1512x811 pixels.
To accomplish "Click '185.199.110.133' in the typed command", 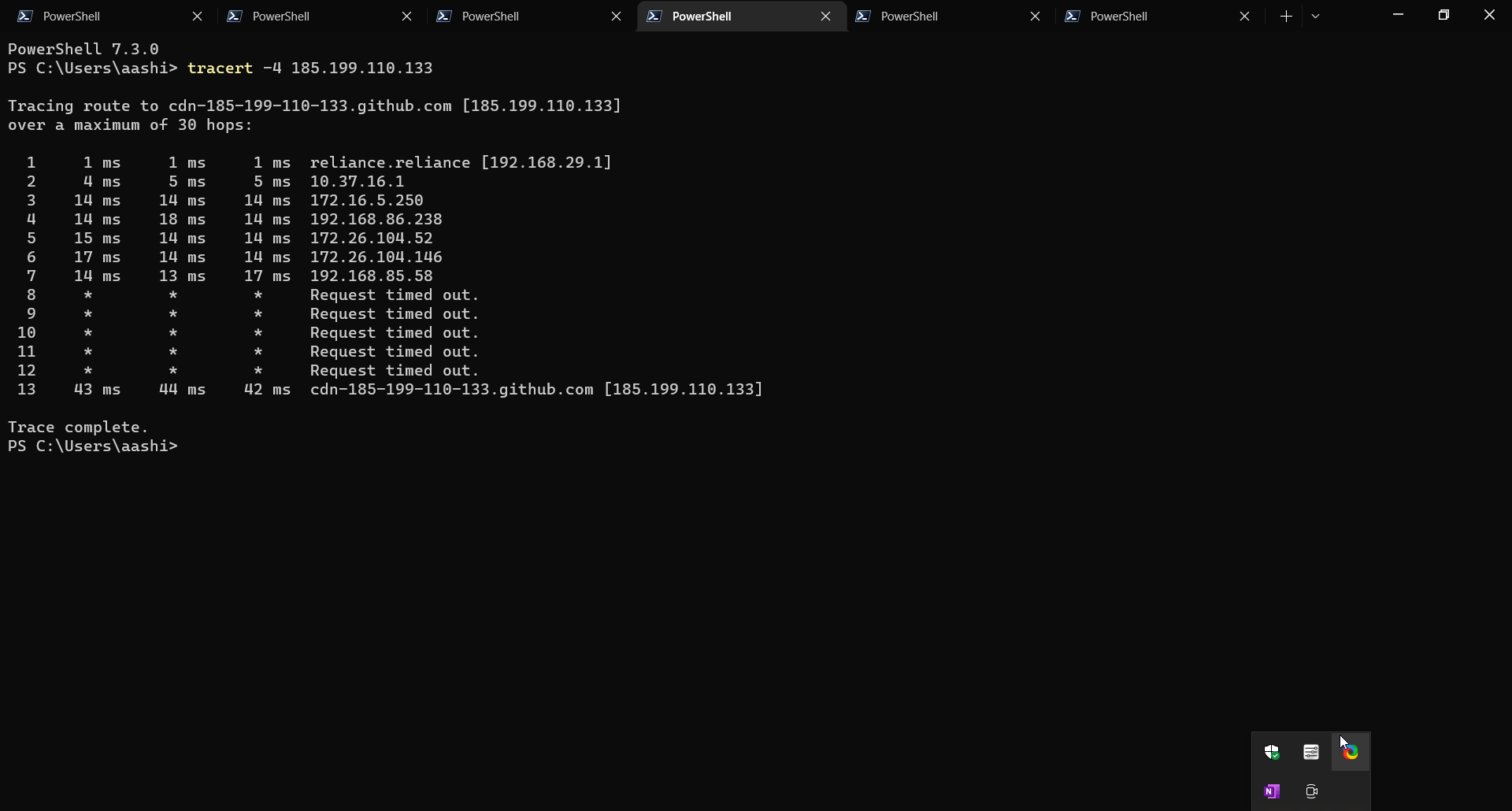I will [362, 68].
